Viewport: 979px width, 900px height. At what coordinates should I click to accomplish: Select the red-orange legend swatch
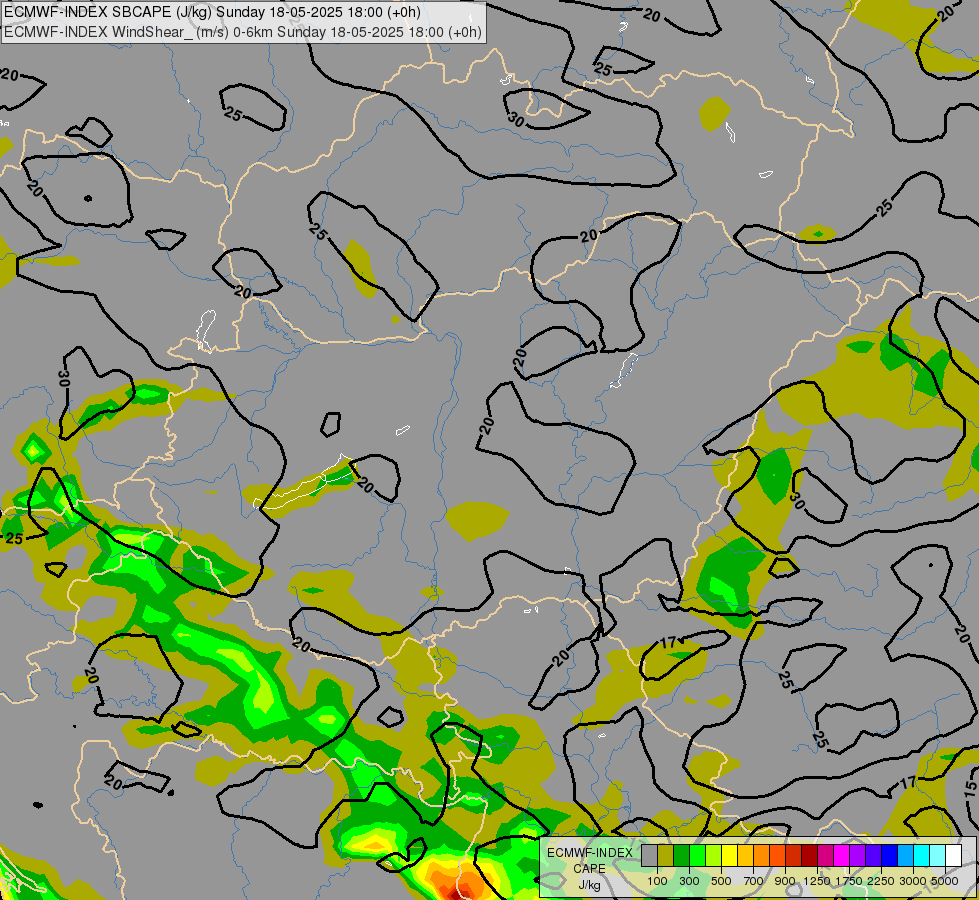tap(777, 855)
